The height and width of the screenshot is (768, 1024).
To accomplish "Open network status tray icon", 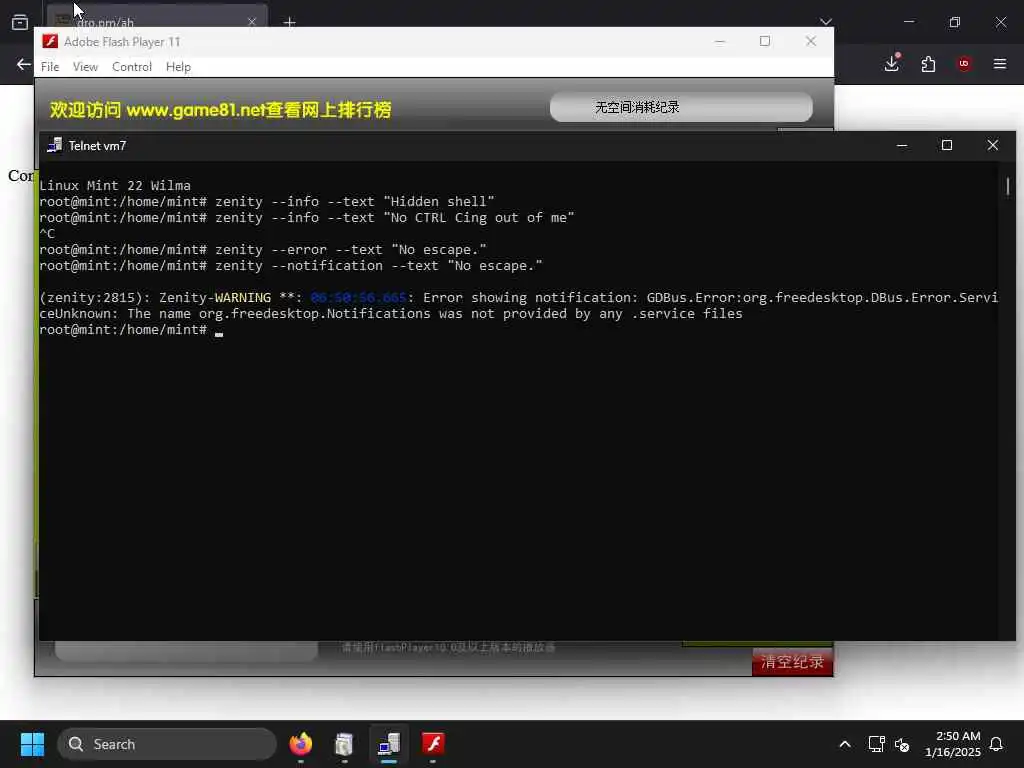I will tap(876, 744).
